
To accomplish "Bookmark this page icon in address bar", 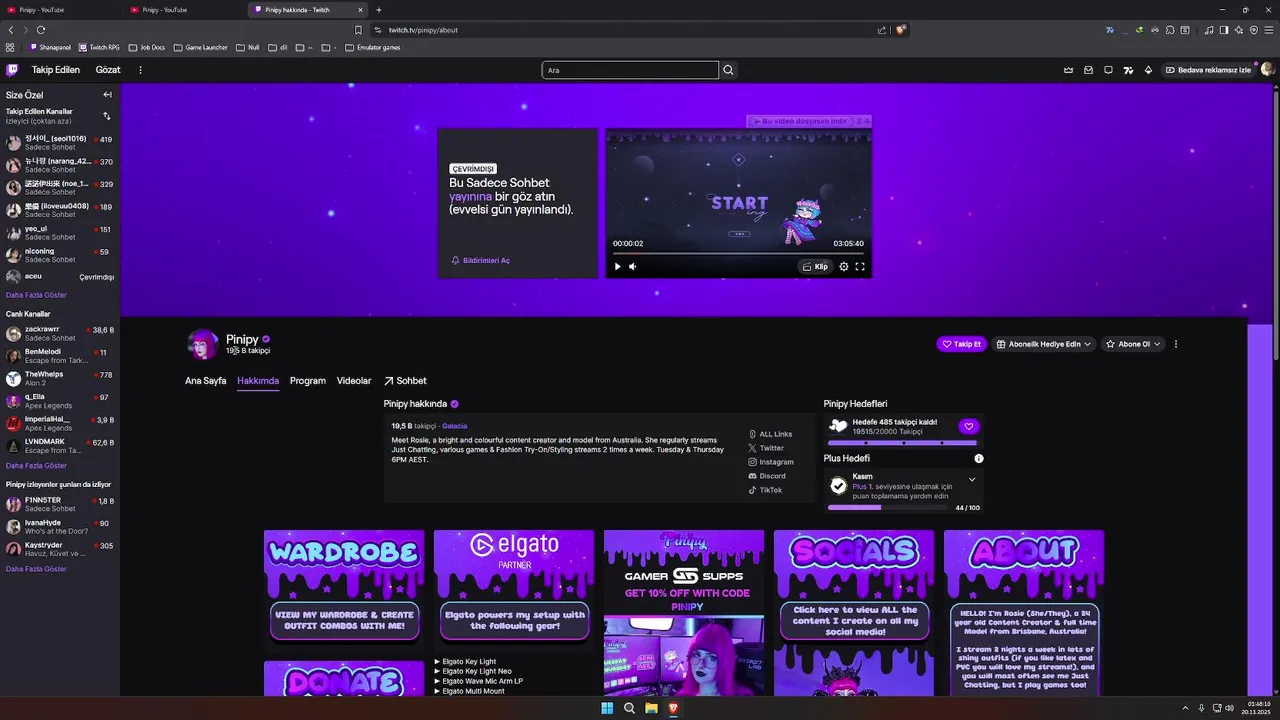I will [x=358, y=30].
